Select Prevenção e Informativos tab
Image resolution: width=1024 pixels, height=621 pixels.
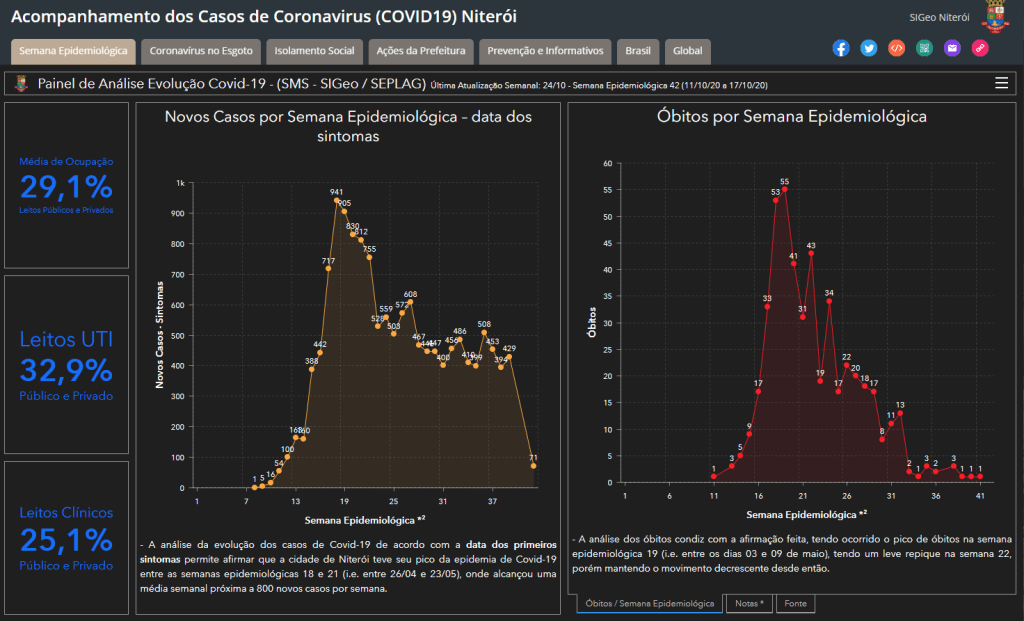click(x=545, y=51)
